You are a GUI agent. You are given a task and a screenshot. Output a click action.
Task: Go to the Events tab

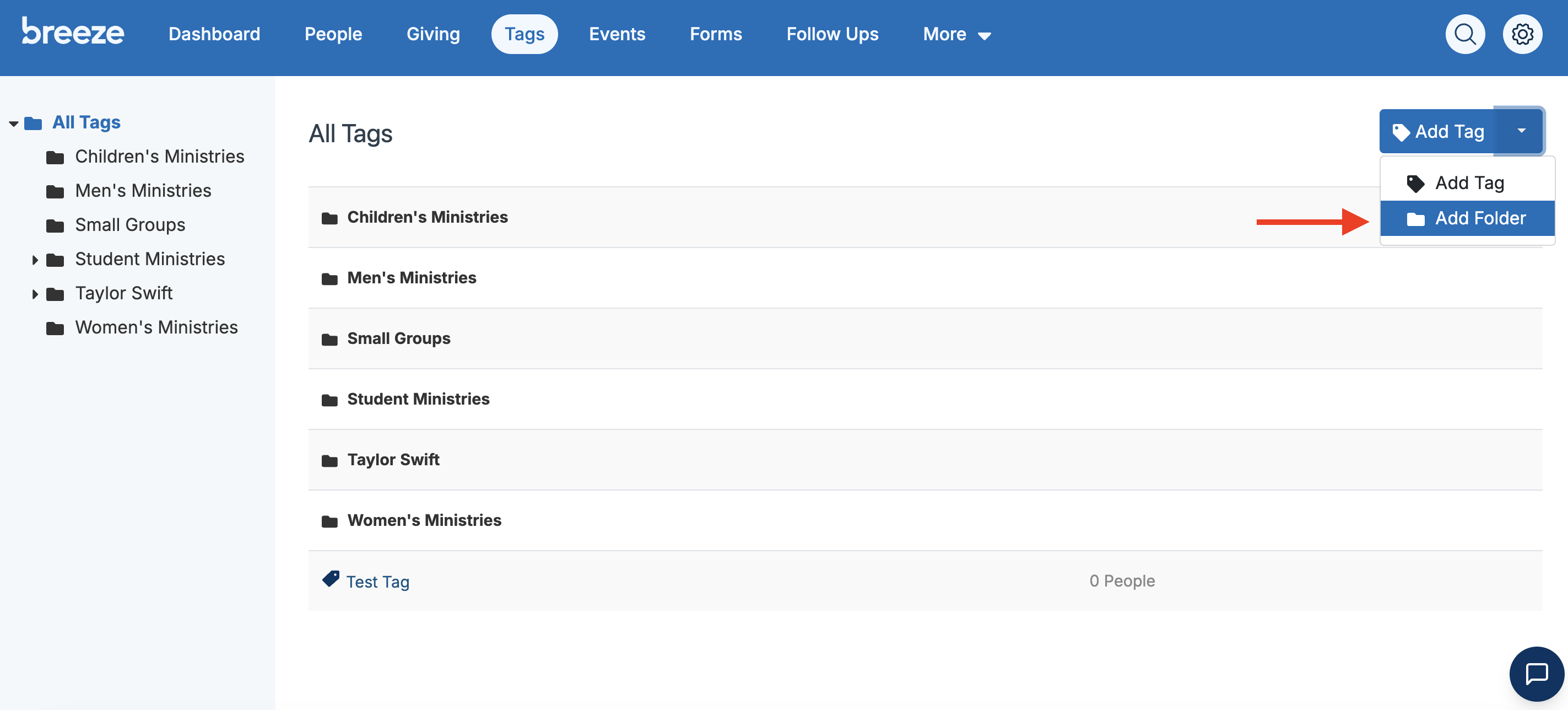617,34
